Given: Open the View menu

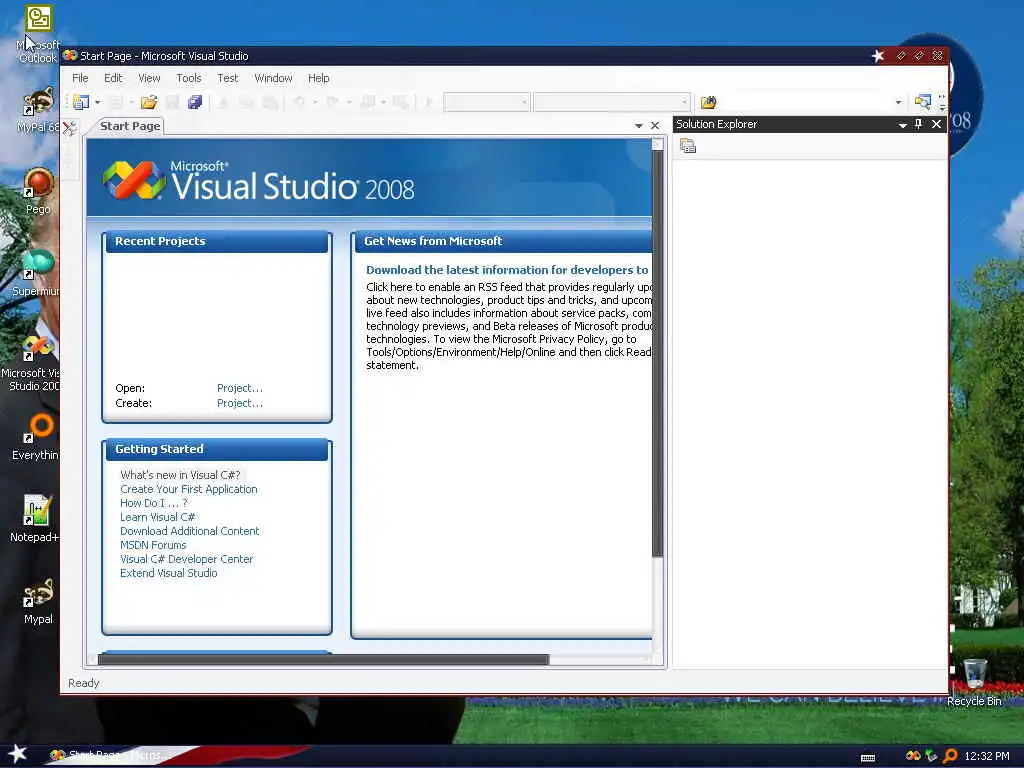Looking at the screenshot, I should 149,78.
